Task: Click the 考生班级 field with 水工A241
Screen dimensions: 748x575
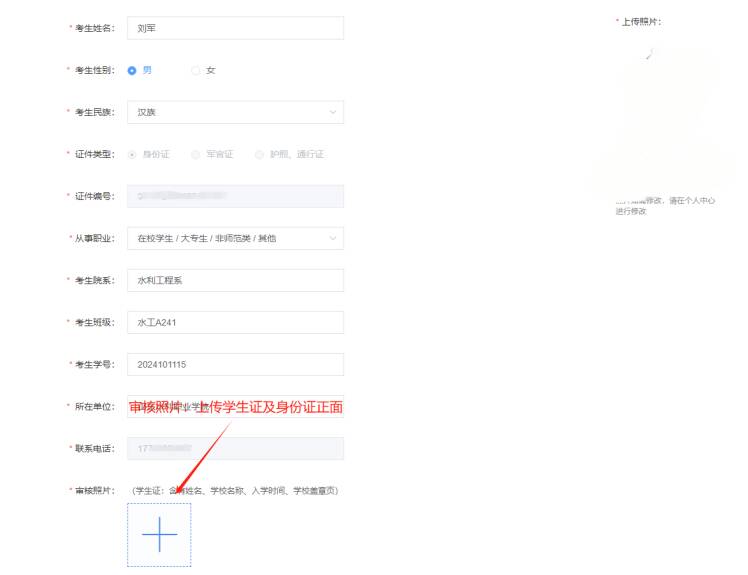Action: (235, 322)
